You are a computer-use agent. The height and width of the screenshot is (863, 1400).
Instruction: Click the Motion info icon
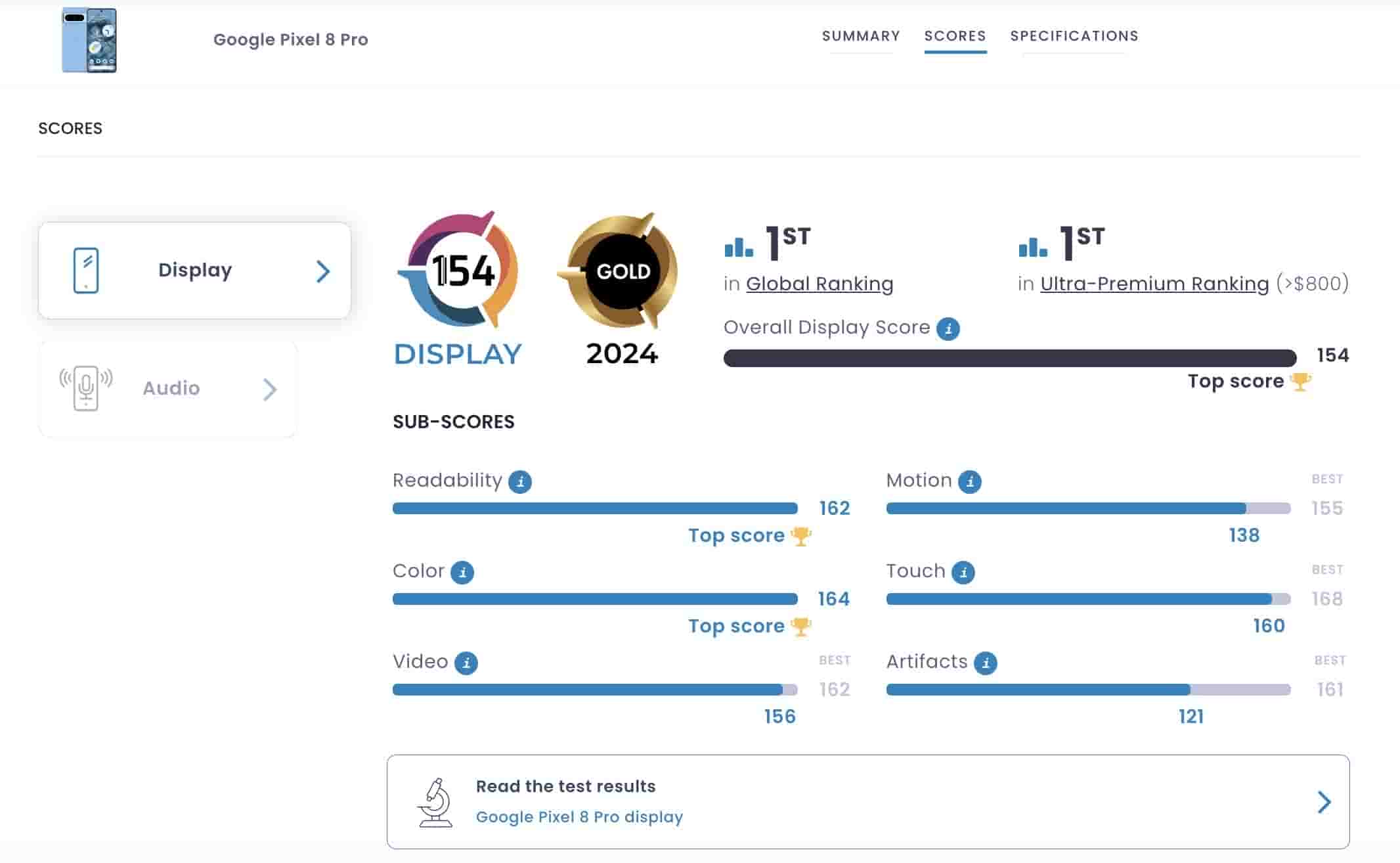click(x=969, y=481)
